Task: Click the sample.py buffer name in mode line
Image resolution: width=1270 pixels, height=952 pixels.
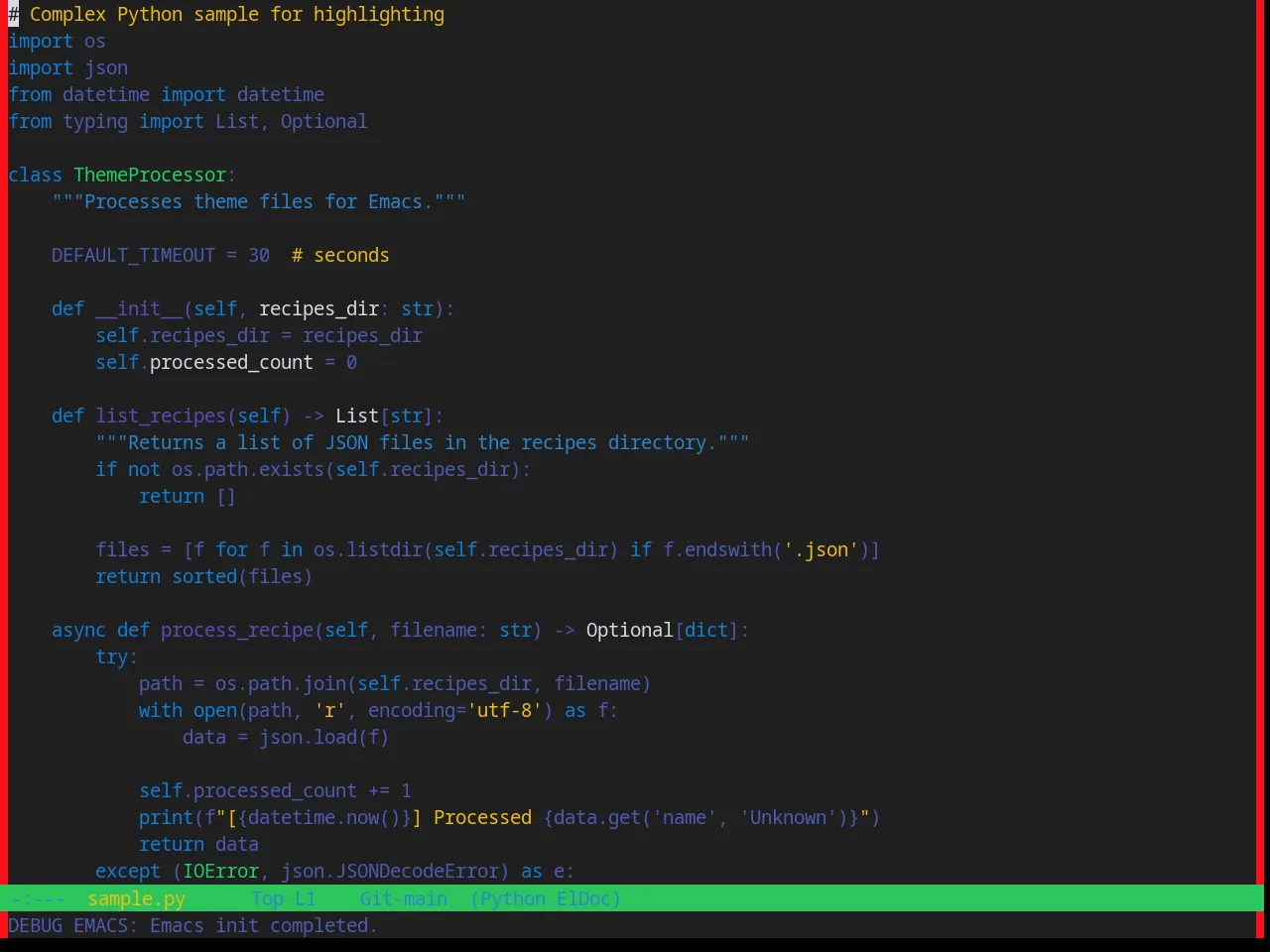Action: pos(136,898)
